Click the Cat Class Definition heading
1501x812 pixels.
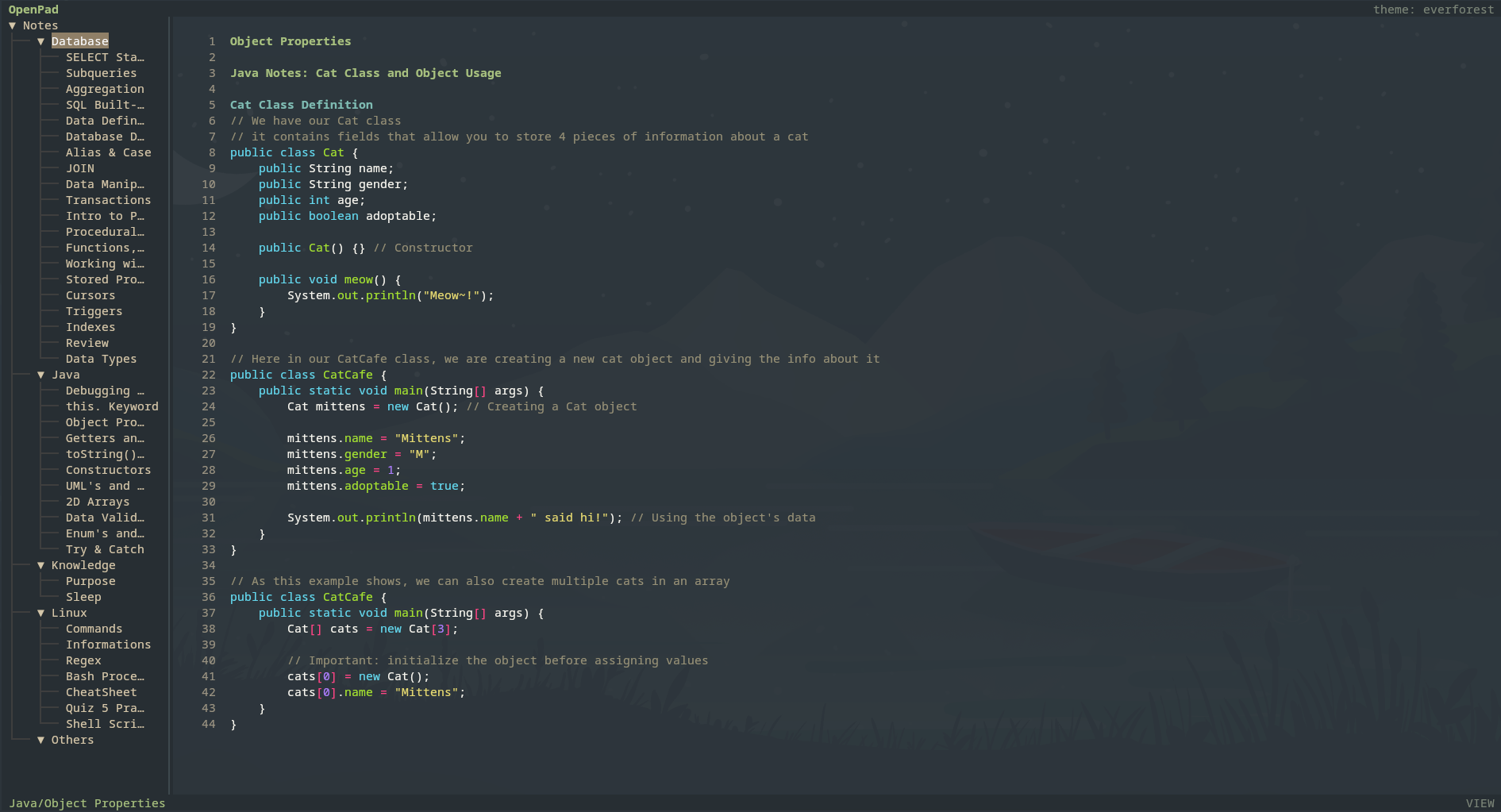pos(302,105)
